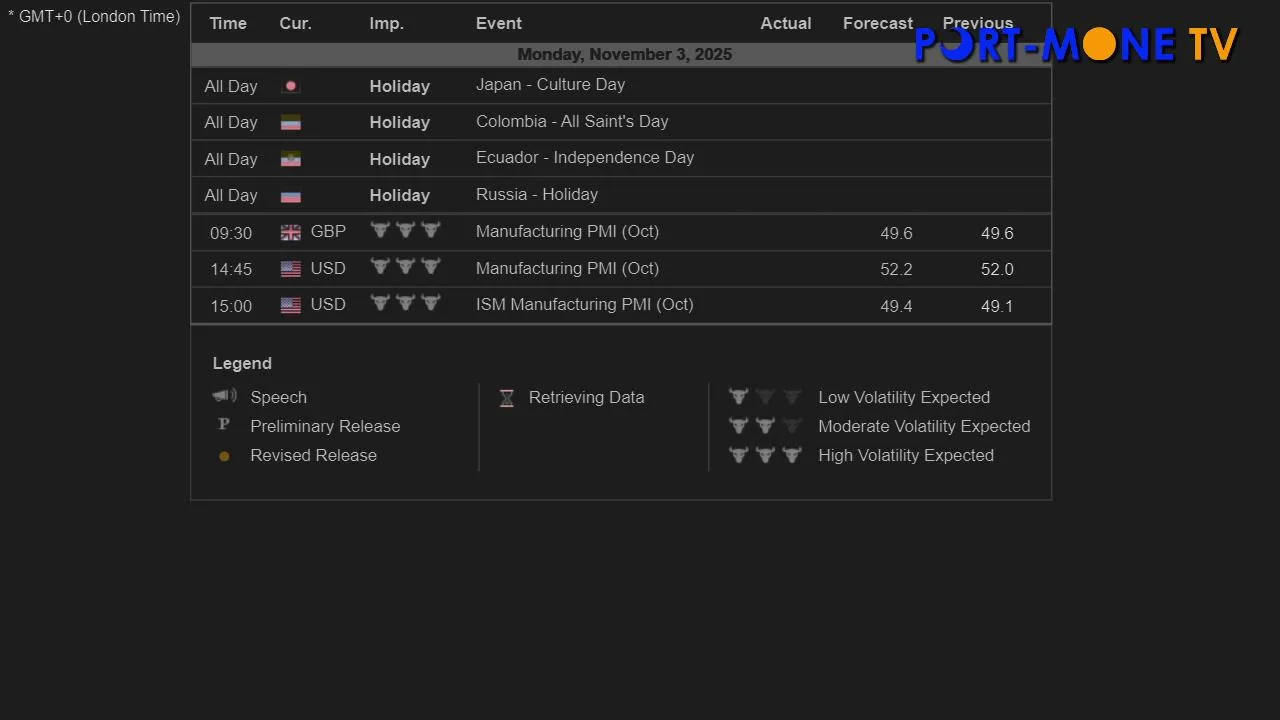
Task: Click the Cur. column header
Action: click(x=295, y=23)
